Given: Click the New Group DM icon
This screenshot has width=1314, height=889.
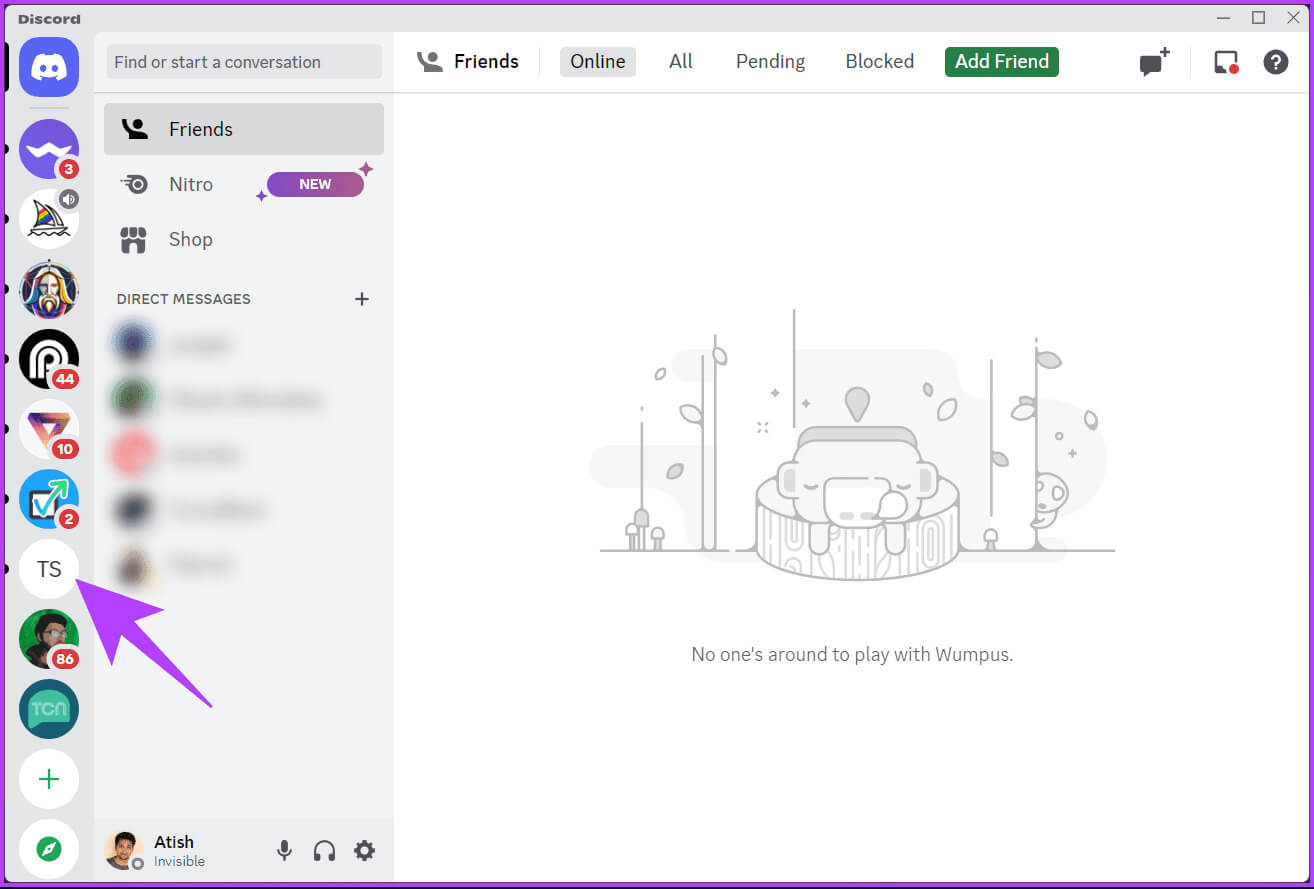Looking at the screenshot, I should coord(1154,62).
